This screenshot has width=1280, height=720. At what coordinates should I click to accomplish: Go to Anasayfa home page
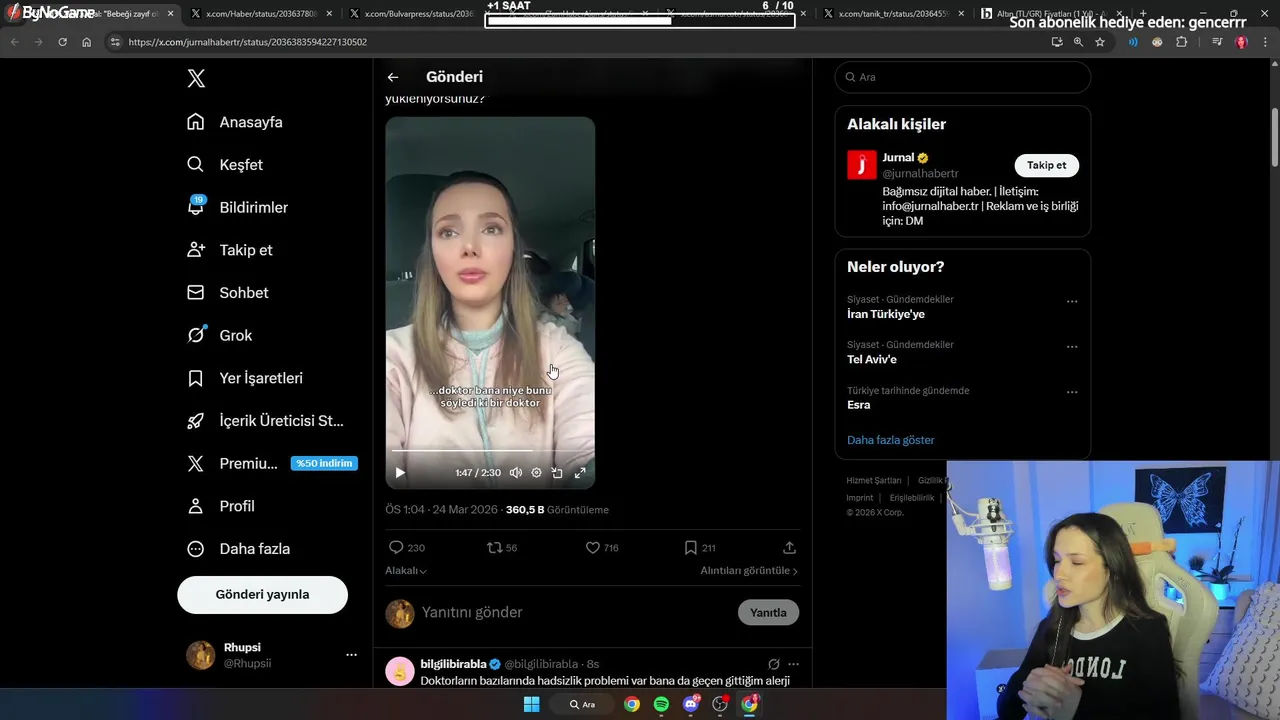[235, 122]
